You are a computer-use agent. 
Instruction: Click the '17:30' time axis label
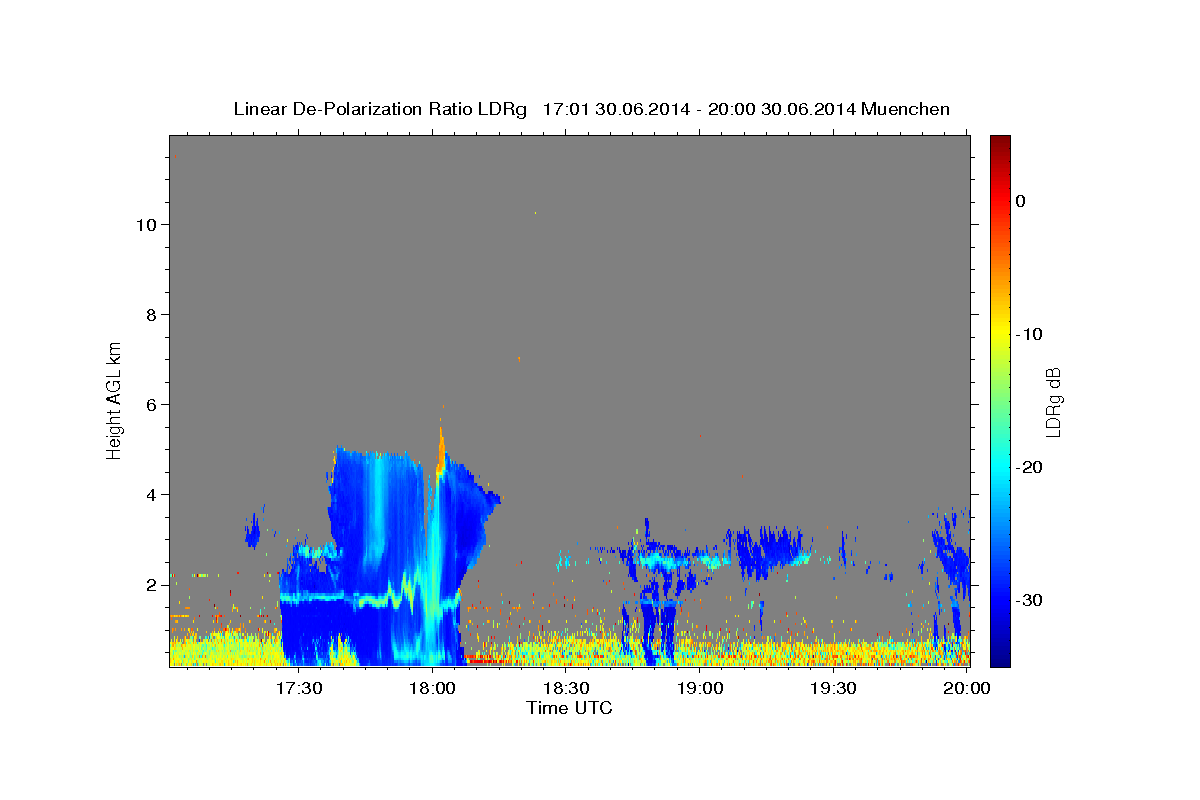coord(300,688)
